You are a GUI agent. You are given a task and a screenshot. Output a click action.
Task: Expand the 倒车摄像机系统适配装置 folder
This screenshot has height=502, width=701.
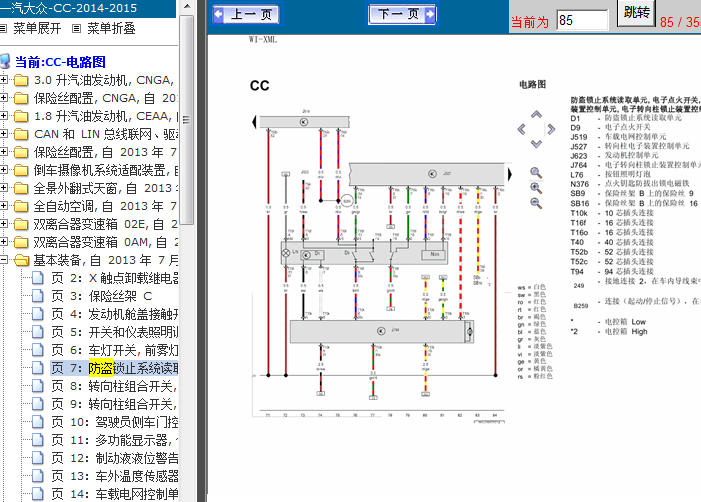(4, 170)
